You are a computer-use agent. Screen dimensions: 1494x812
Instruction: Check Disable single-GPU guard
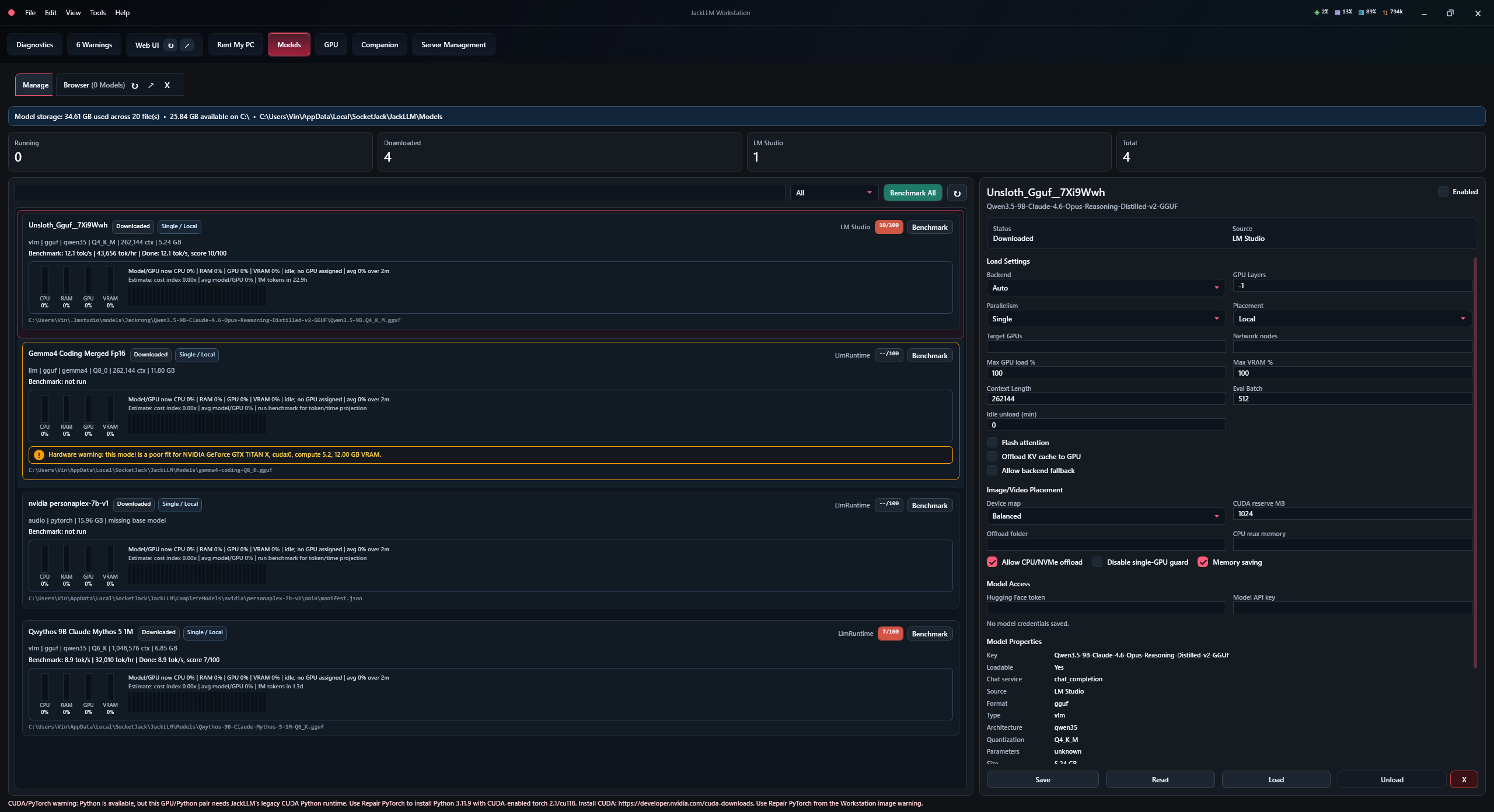1097,562
